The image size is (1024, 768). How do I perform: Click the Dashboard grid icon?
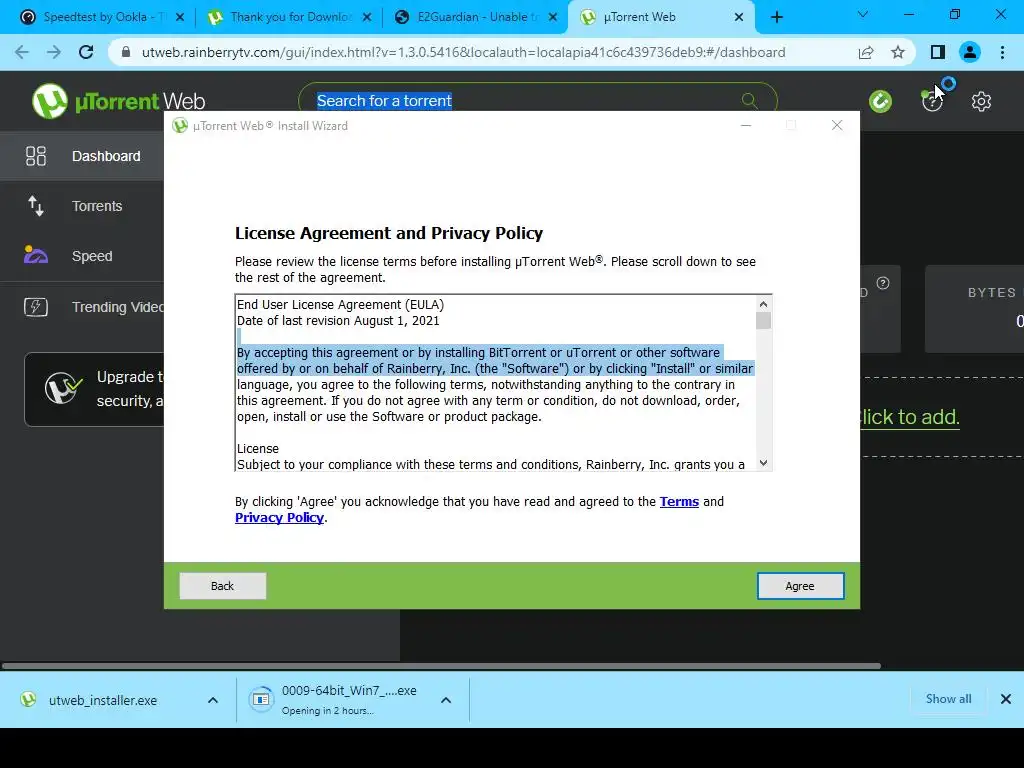pyautogui.click(x=36, y=156)
